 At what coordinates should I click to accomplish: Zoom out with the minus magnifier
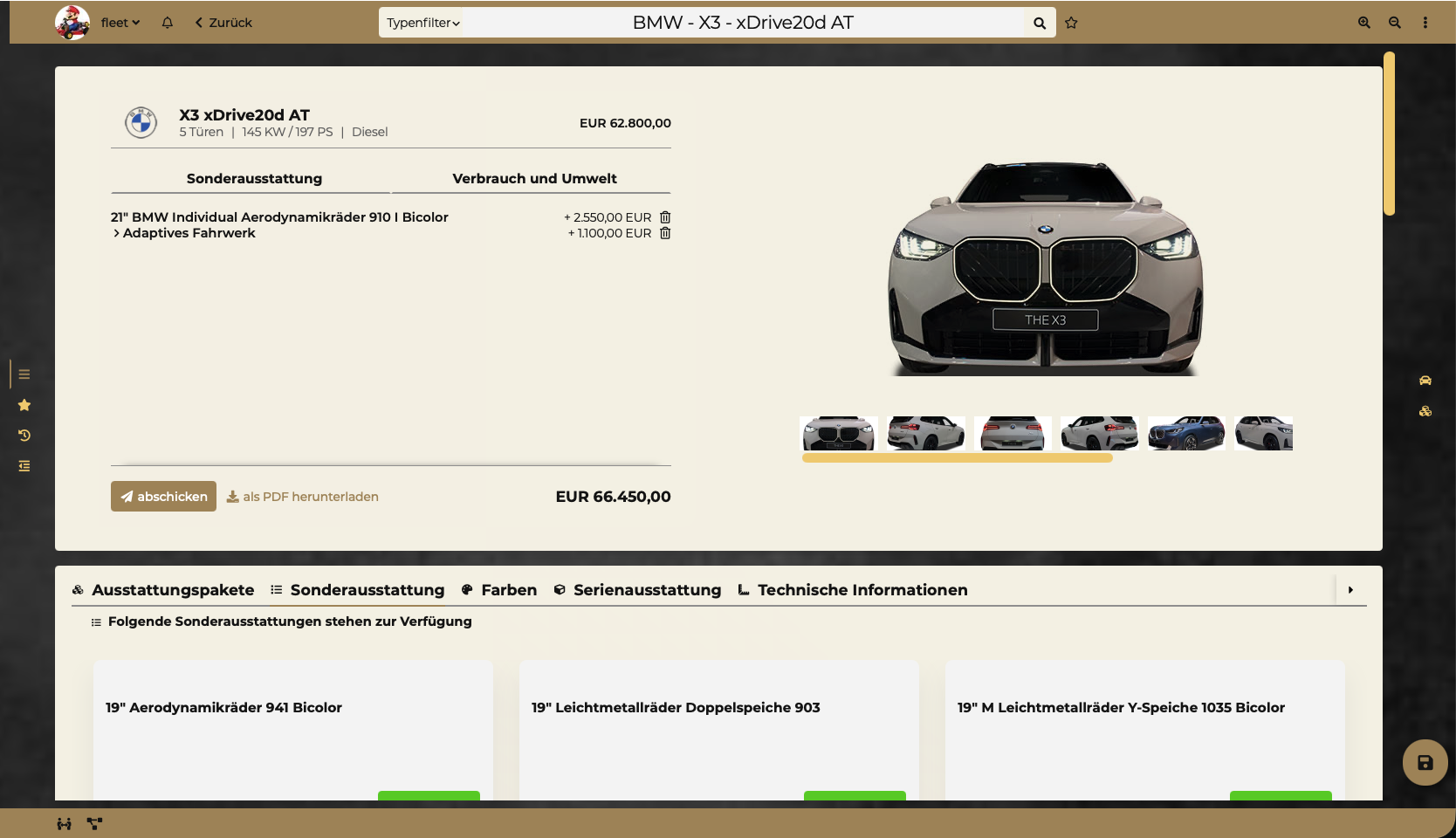(1395, 23)
